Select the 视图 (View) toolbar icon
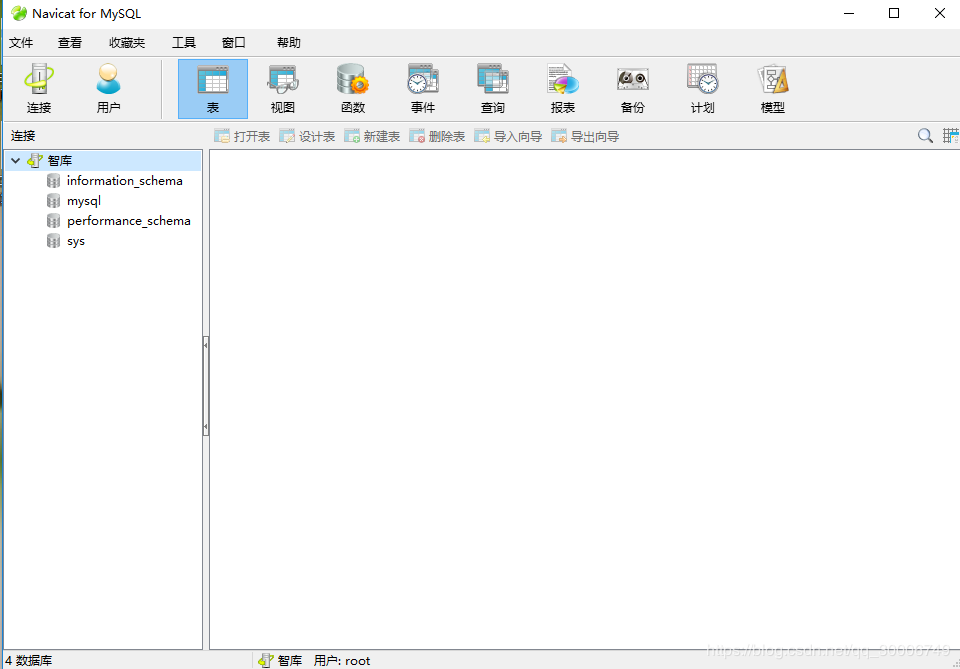This screenshot has height=669, width=960. (282, 88)
